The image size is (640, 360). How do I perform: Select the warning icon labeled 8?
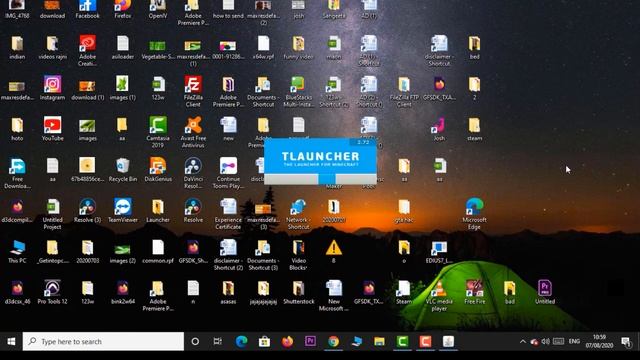click(333, 251)
